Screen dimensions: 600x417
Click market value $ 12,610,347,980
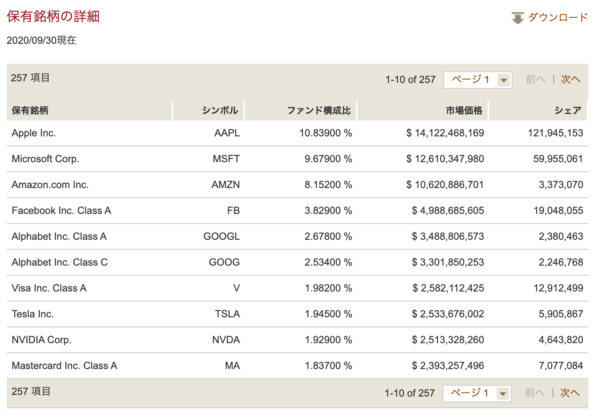pyautogui.click(x=445, y=159)
